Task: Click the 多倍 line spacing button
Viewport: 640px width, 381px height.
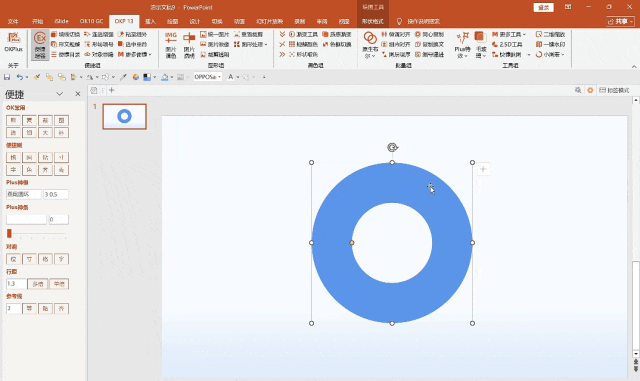Action: click(x=38, y=284)
